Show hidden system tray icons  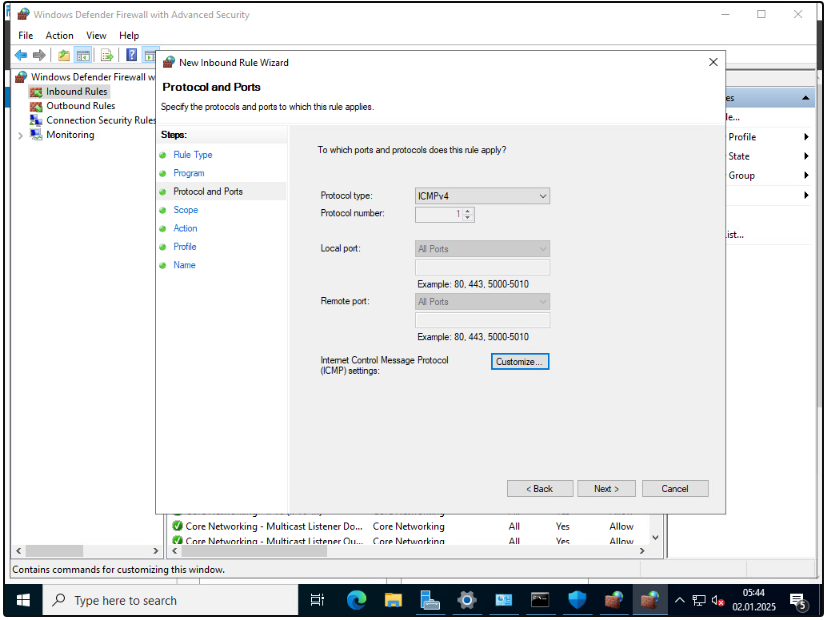680,601
